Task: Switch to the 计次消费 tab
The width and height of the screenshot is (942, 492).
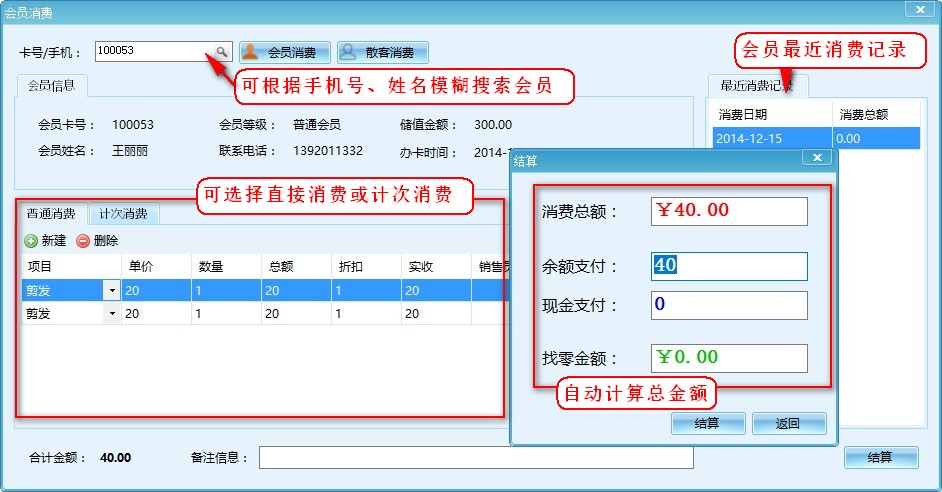Action: point(123,214)
